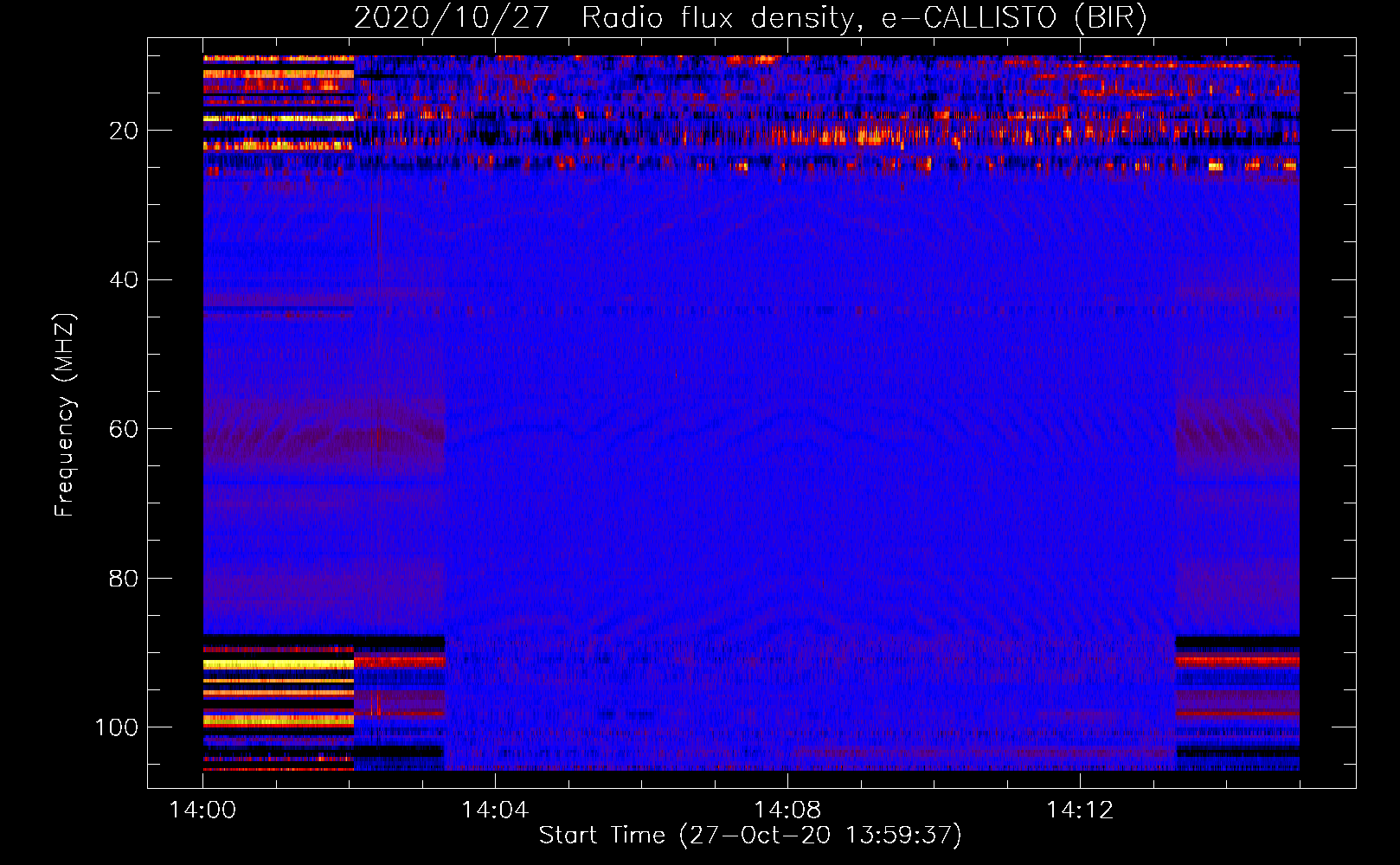Click the 'Start Time (27-Oct-20 13:59:37)' label

[x=750, y=835]
